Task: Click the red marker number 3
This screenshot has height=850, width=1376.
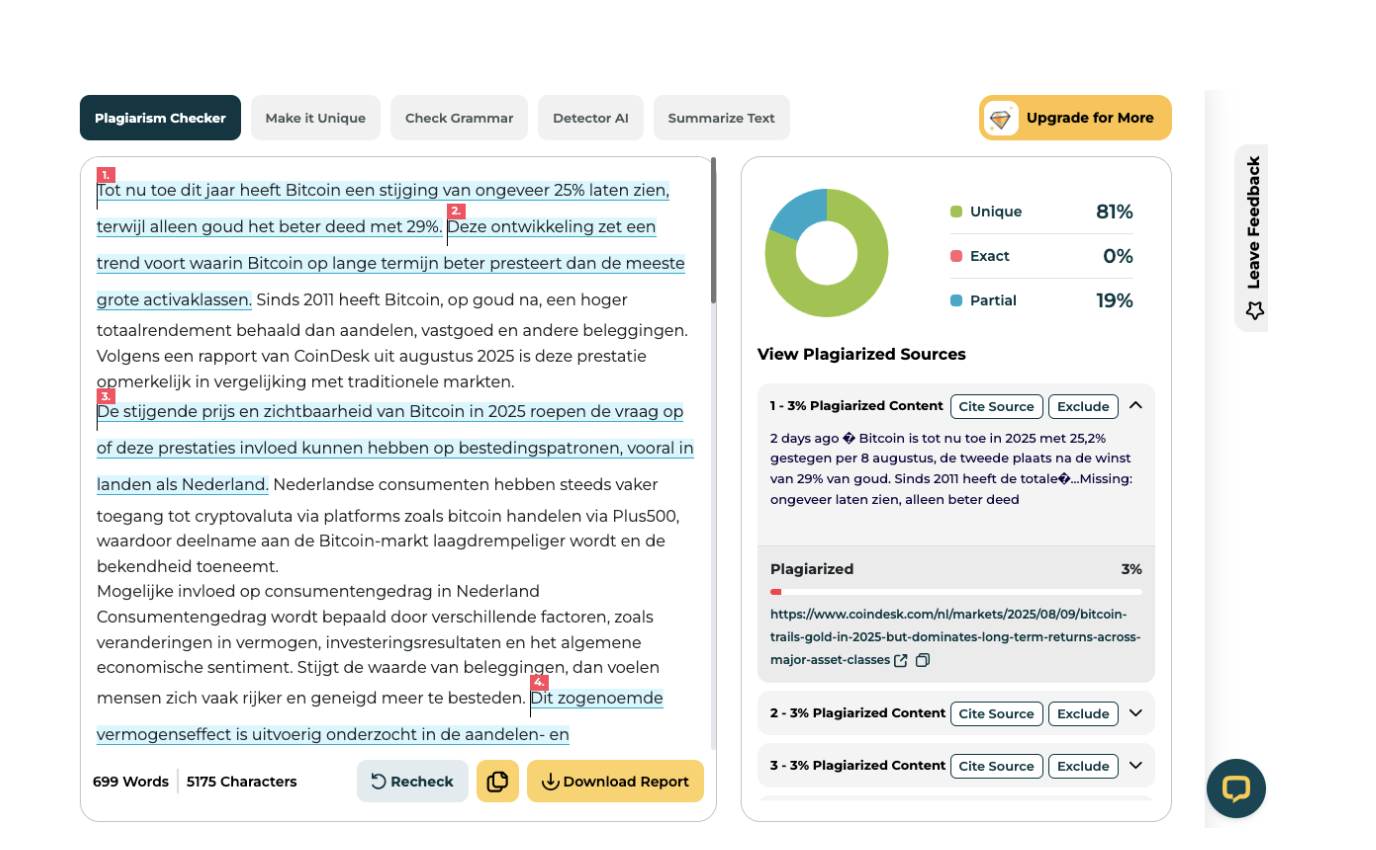Action: coord(106,396)
